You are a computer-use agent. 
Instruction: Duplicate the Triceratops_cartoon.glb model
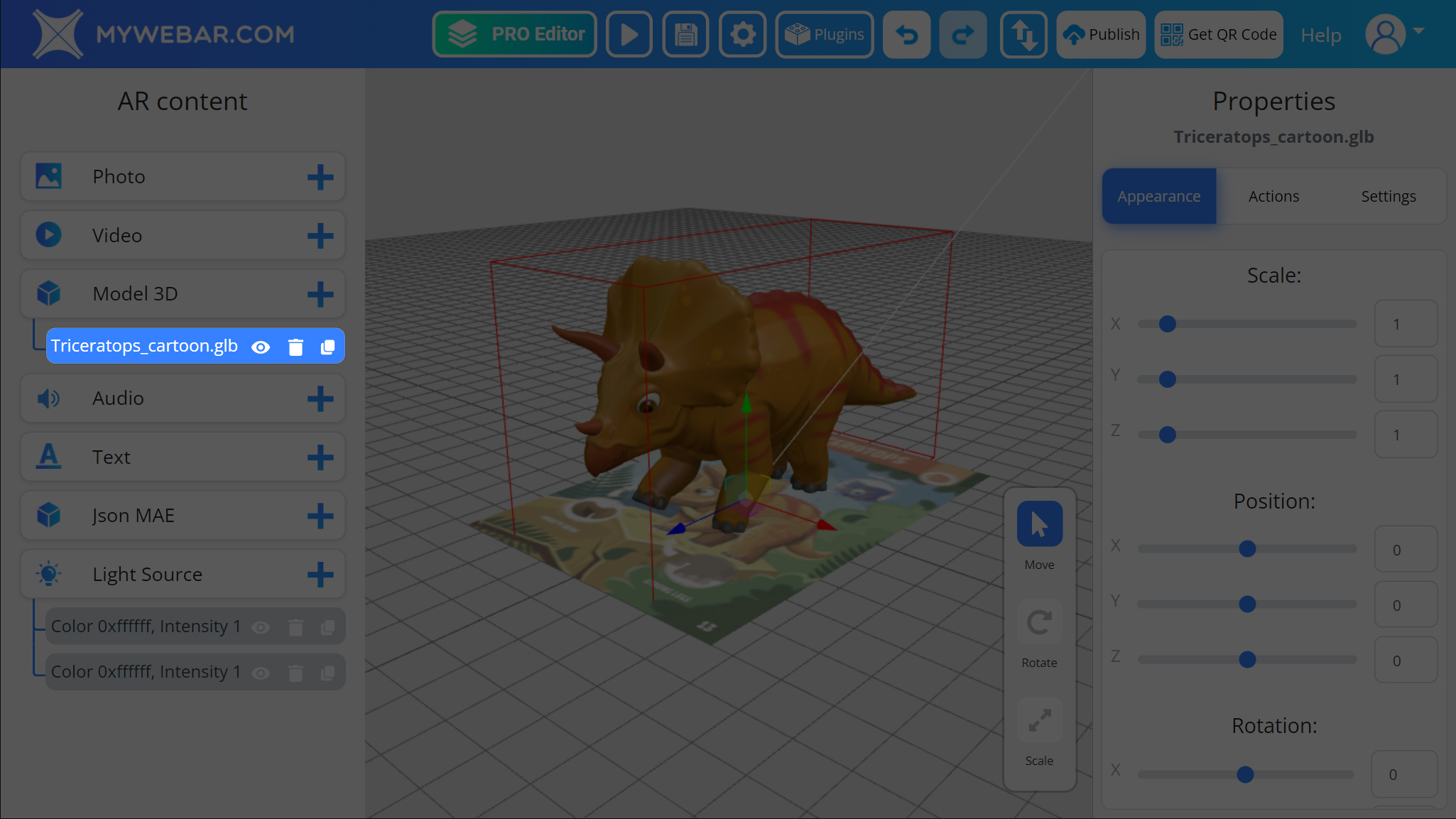(x=327, y=347)
